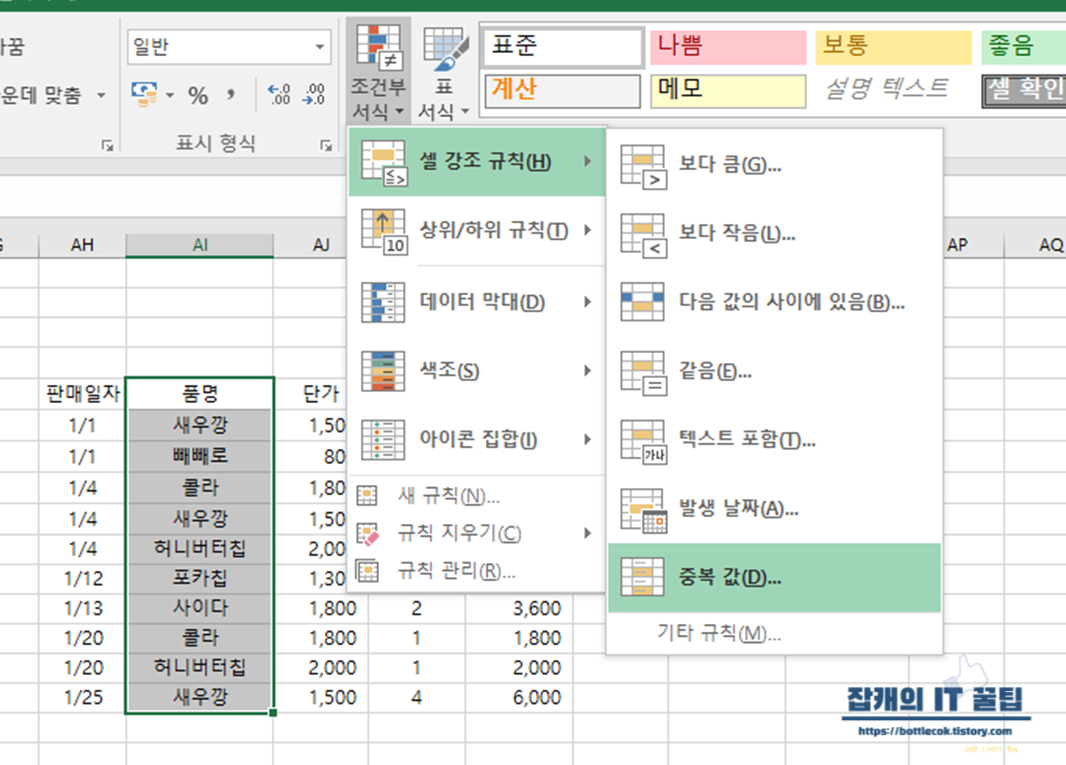
Task: Apply the 나쁨 cell style
Action: [727, 46]
